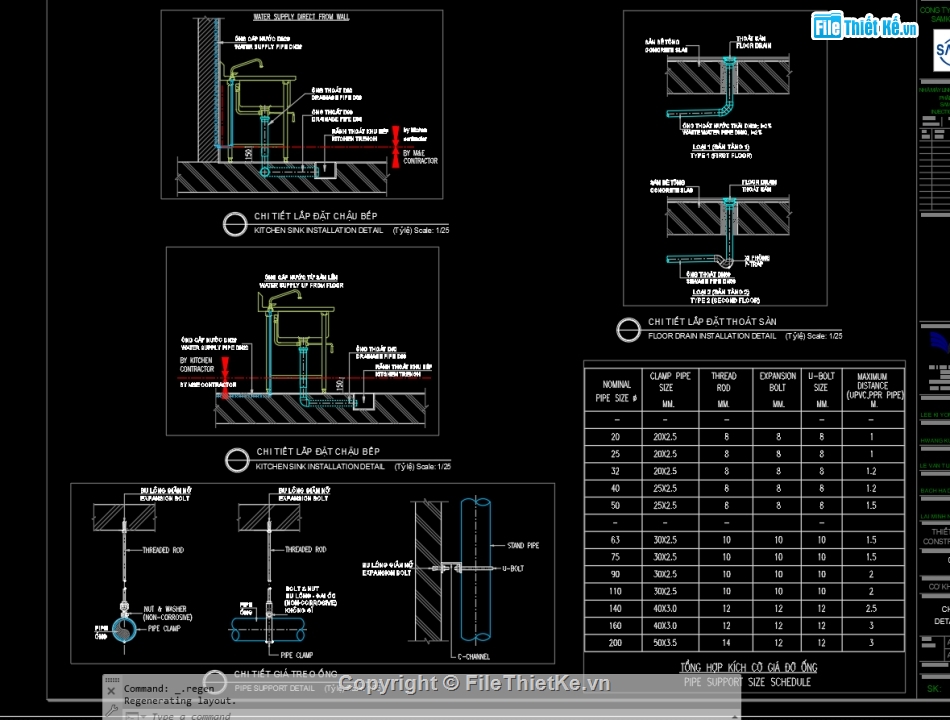Select thread rod cell '14'

coord(726,643)
